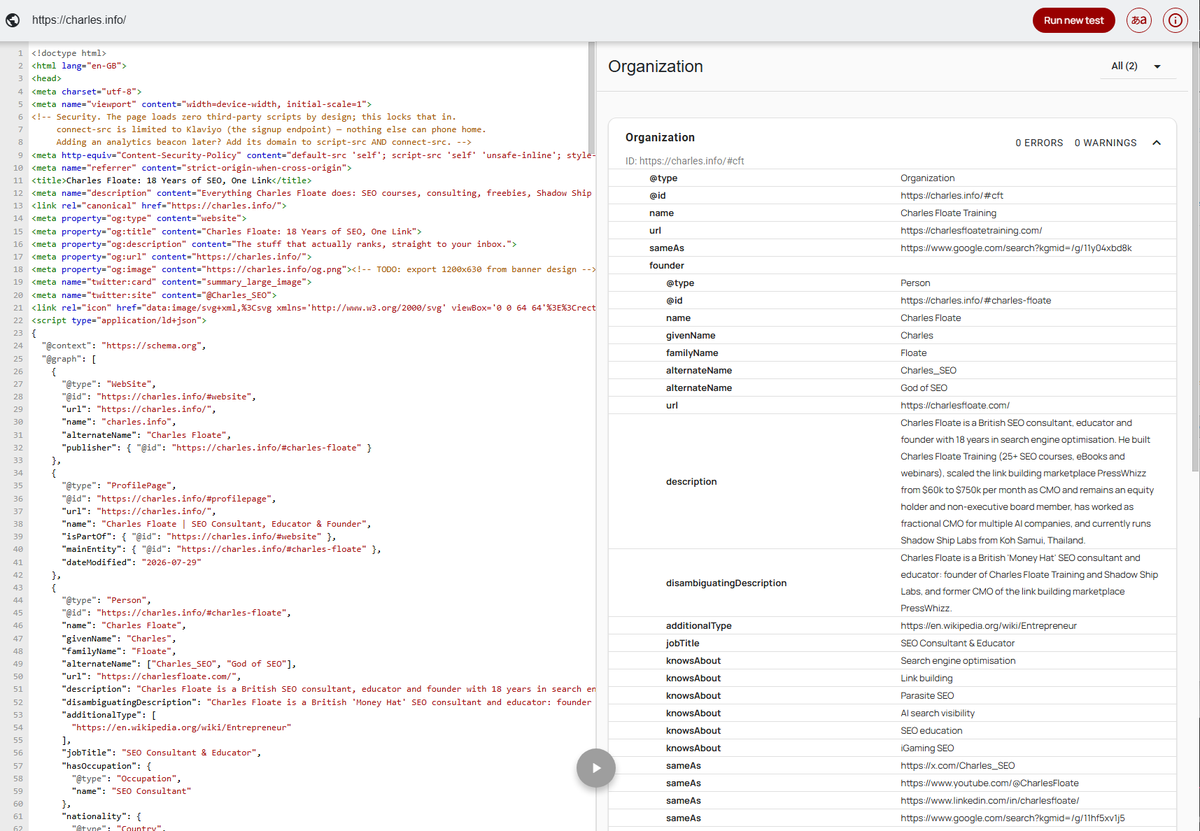
Task: Click the twitter:site meta code line
Action: pos(154,295)
